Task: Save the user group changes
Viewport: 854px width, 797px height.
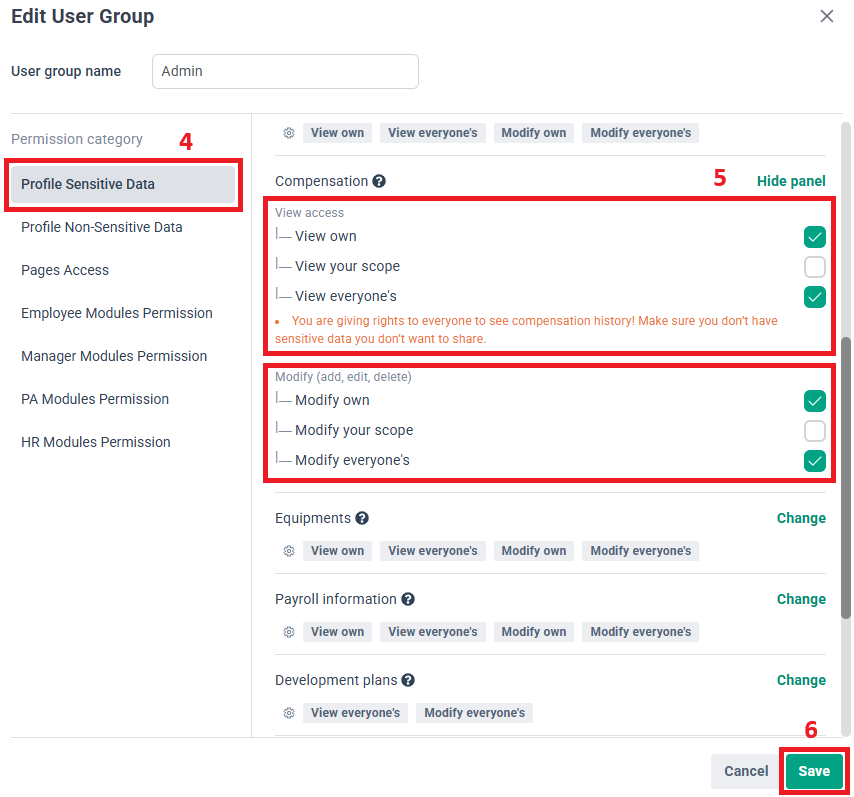Action: 814,771
